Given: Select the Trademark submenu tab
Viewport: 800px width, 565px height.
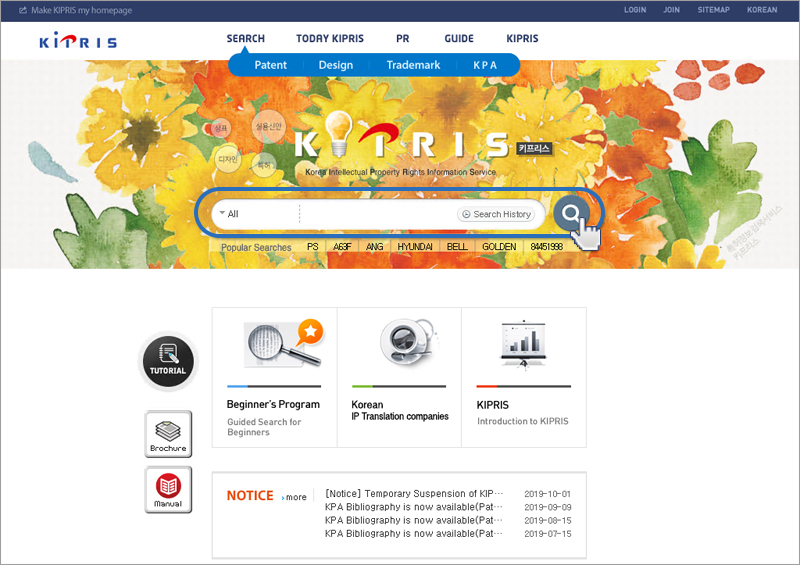Looking at the screenshot, I should [413, 65].
